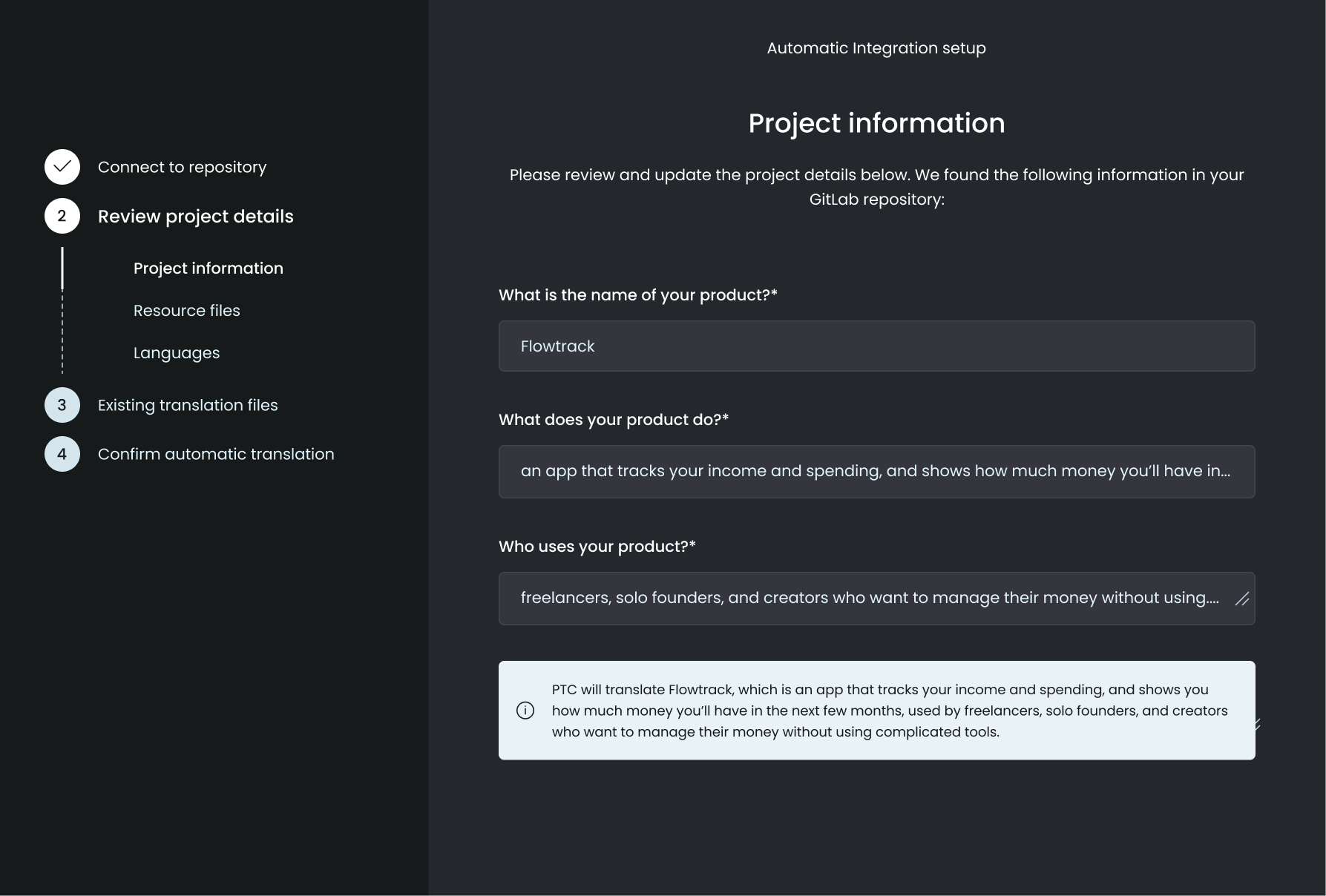Click the step 2 circle icon
The height and width of the screenshot is (896, 1326).
[62, 216]
